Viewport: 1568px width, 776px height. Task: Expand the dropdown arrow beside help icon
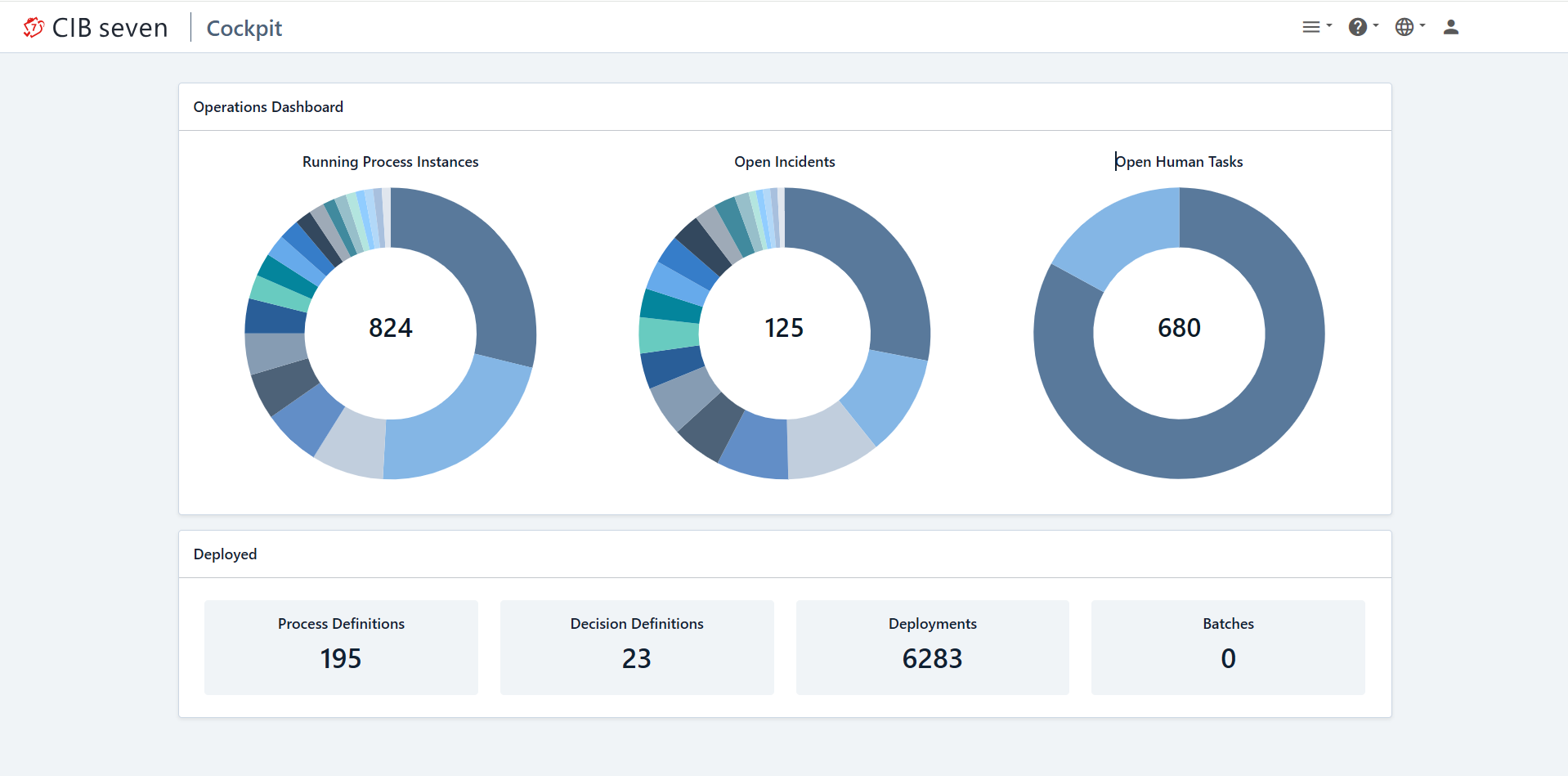pyautogui.click(x=1376, y=26)
